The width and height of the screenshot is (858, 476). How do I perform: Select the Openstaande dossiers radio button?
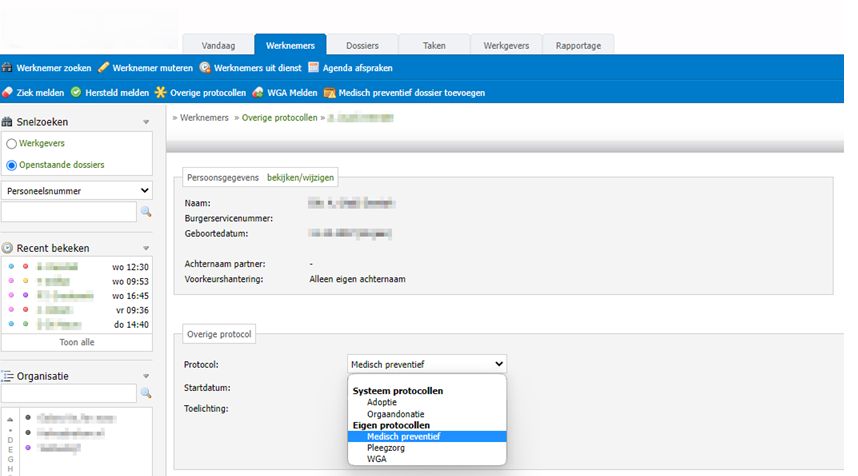[12, 165]
